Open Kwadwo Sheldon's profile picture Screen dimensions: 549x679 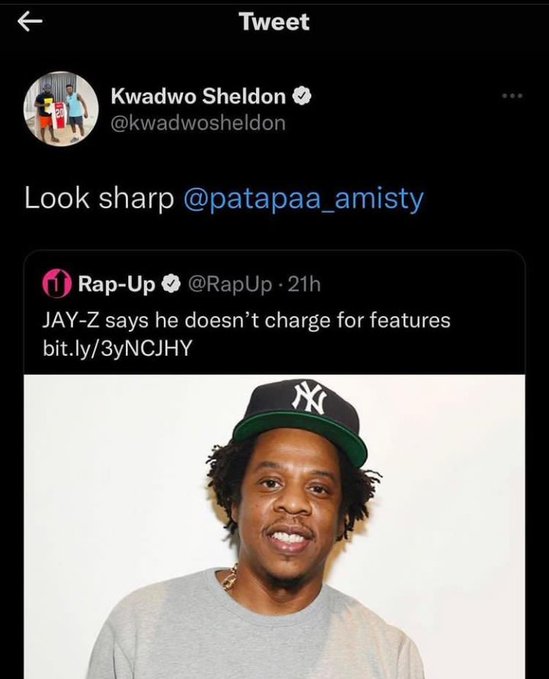tap(61, 109)
